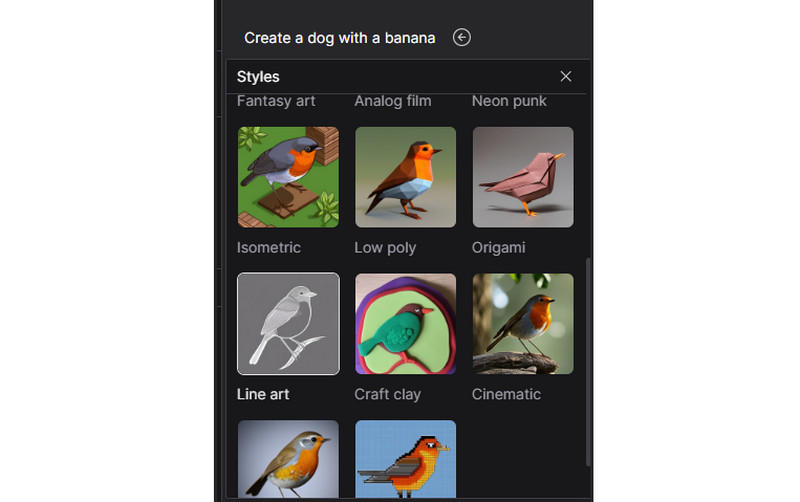The height and width of the screenshot is (502, 800).
Task: Select the Neon punk style label
Action: 509,101
